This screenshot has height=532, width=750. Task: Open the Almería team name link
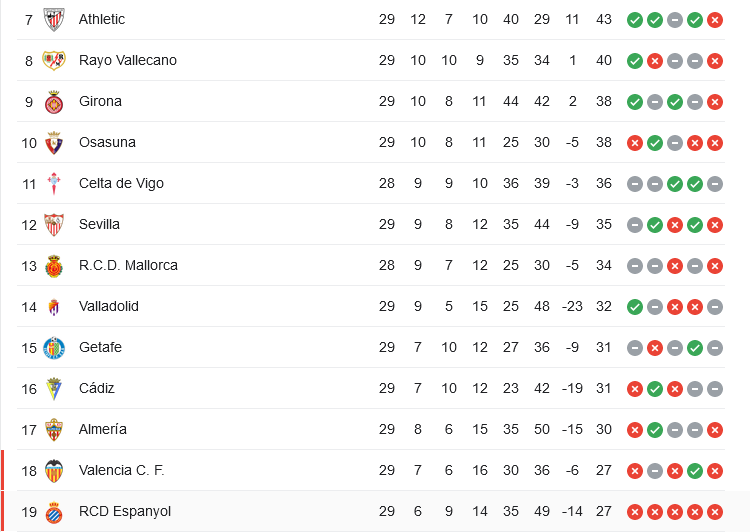click(x=103, y=429)
